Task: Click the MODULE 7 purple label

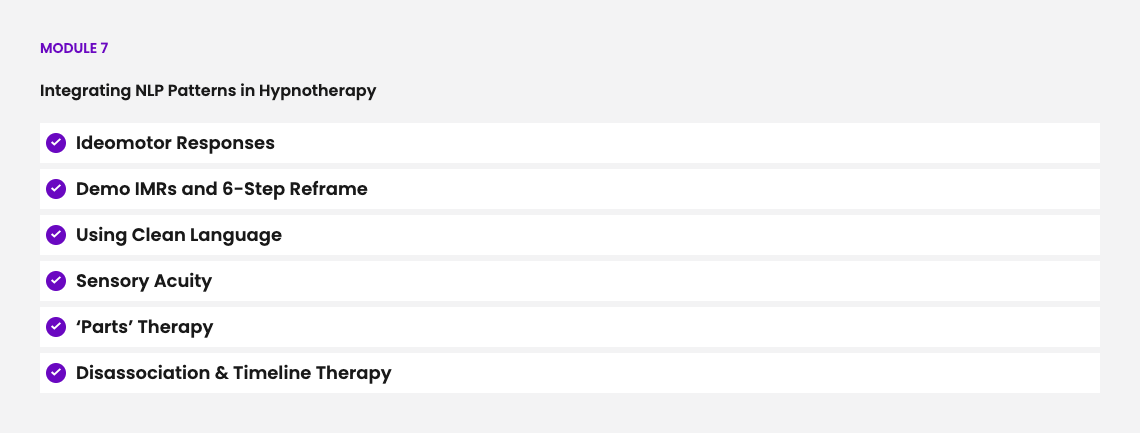Action: click(x=74, y=48)
